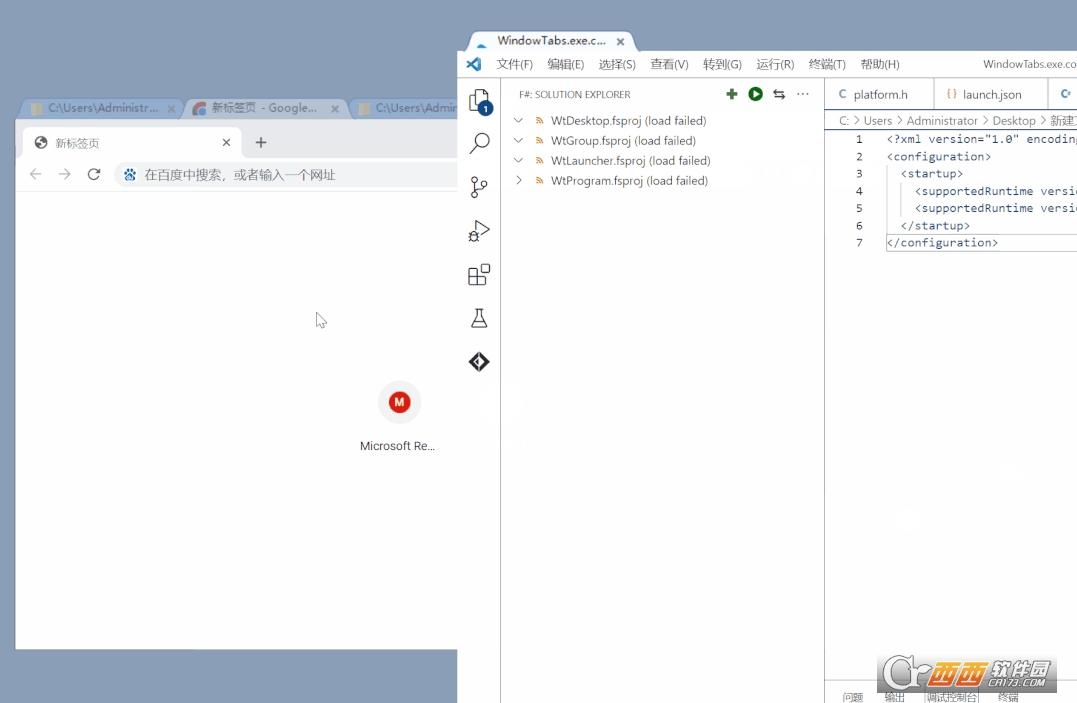Click the Chrome address bar search field

tap(288, 175)
